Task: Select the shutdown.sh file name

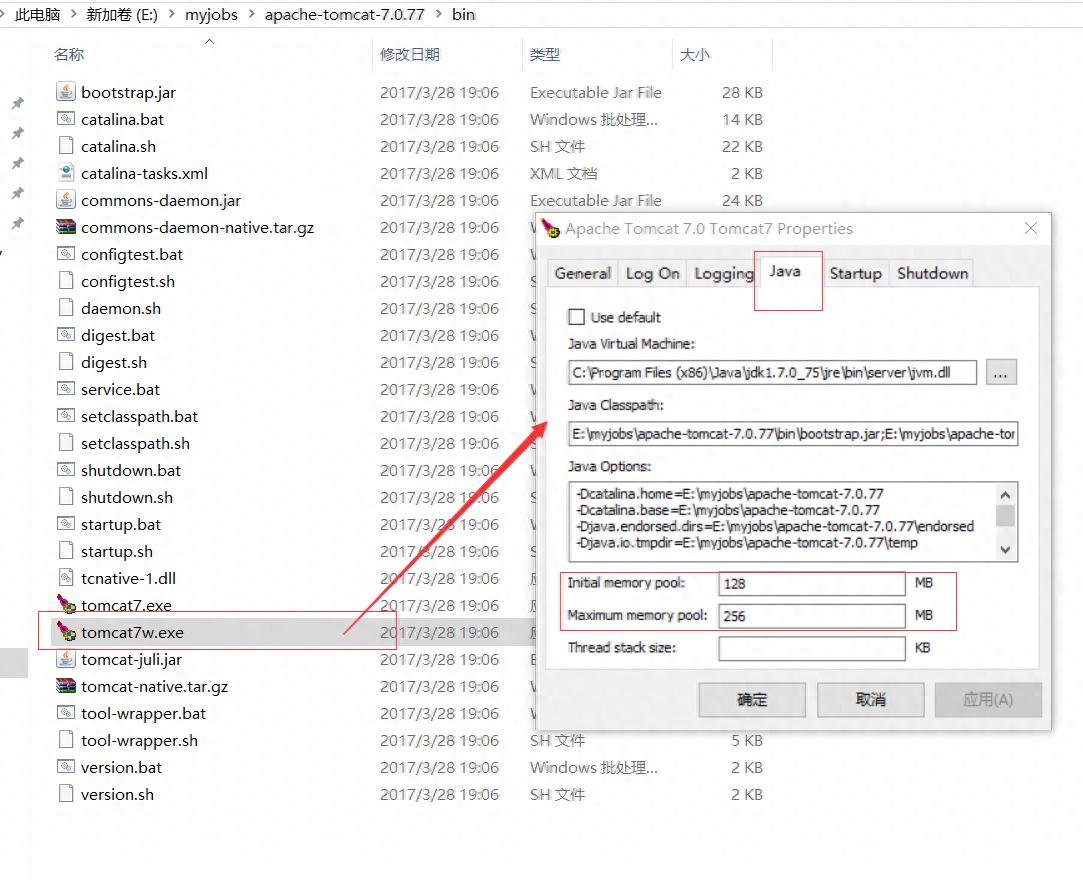Action: [x=126, y=497]
